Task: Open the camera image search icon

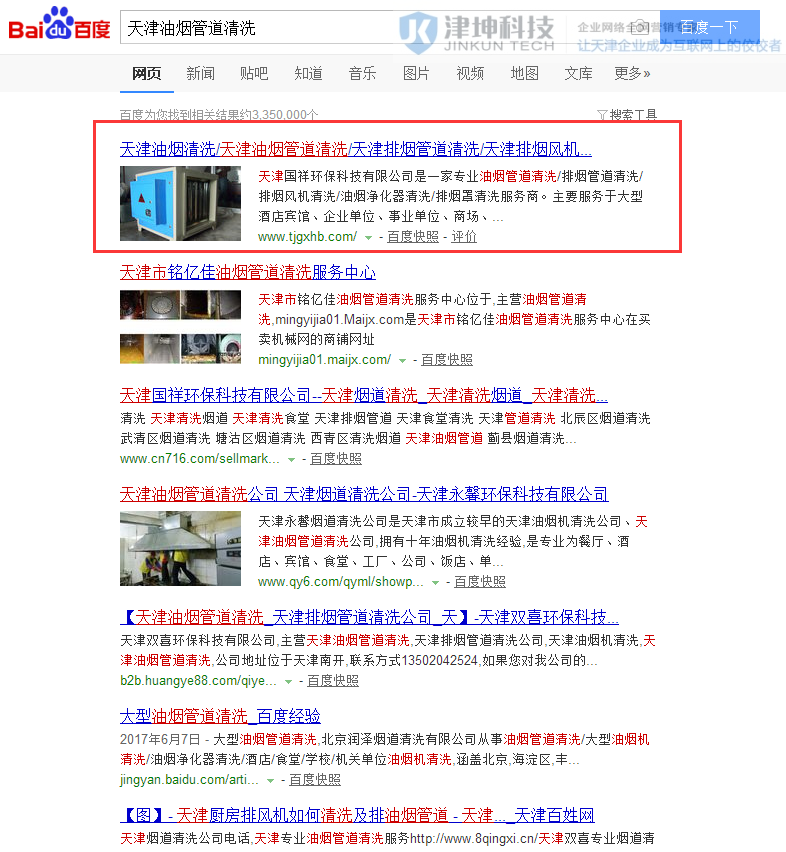Action: [640, 27]
